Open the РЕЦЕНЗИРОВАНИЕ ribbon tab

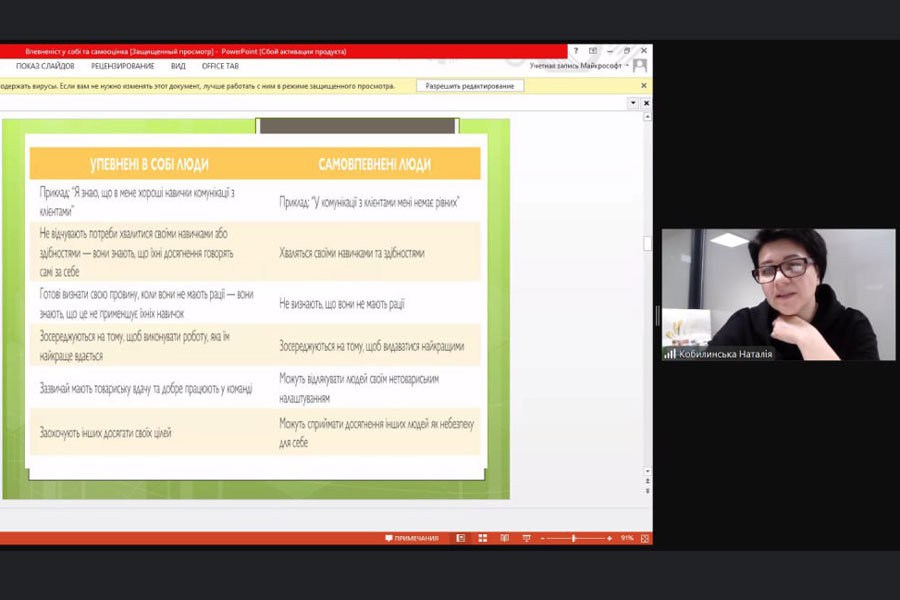point(123,66)
